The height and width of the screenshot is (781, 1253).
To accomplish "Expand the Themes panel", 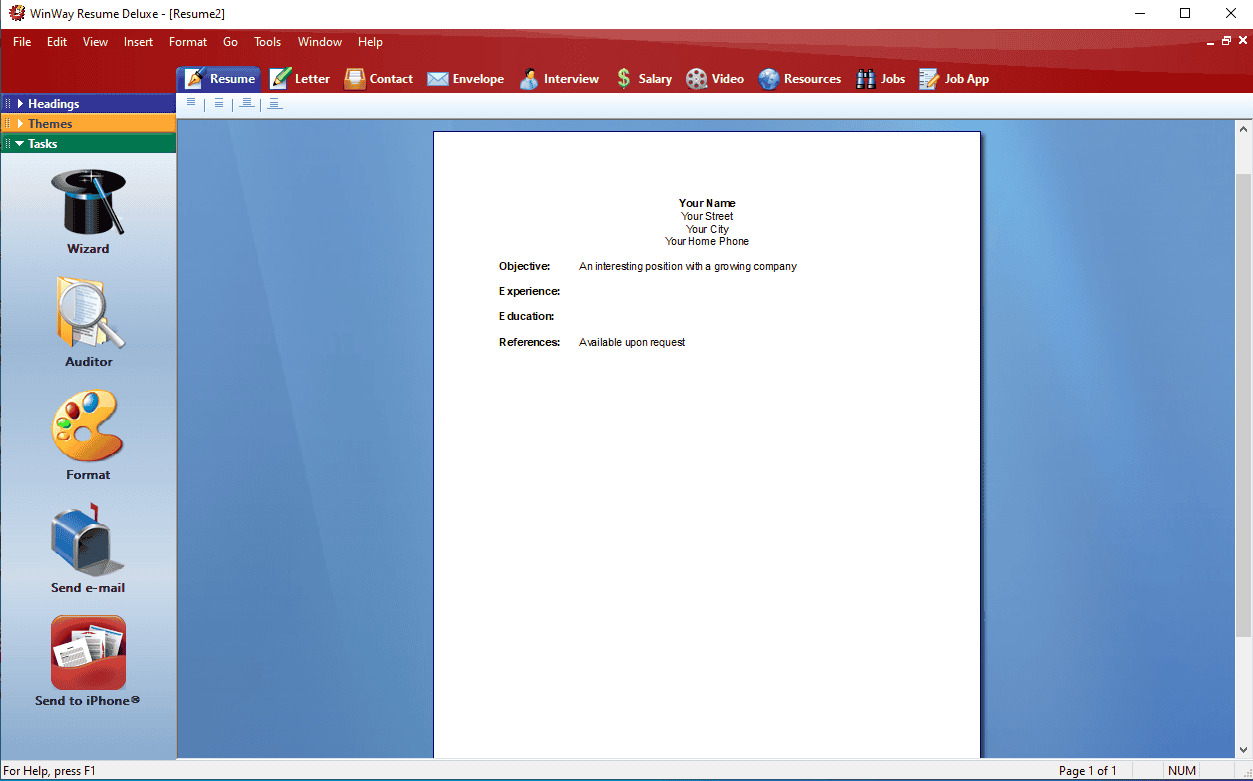I will click(x=88, y=123).
